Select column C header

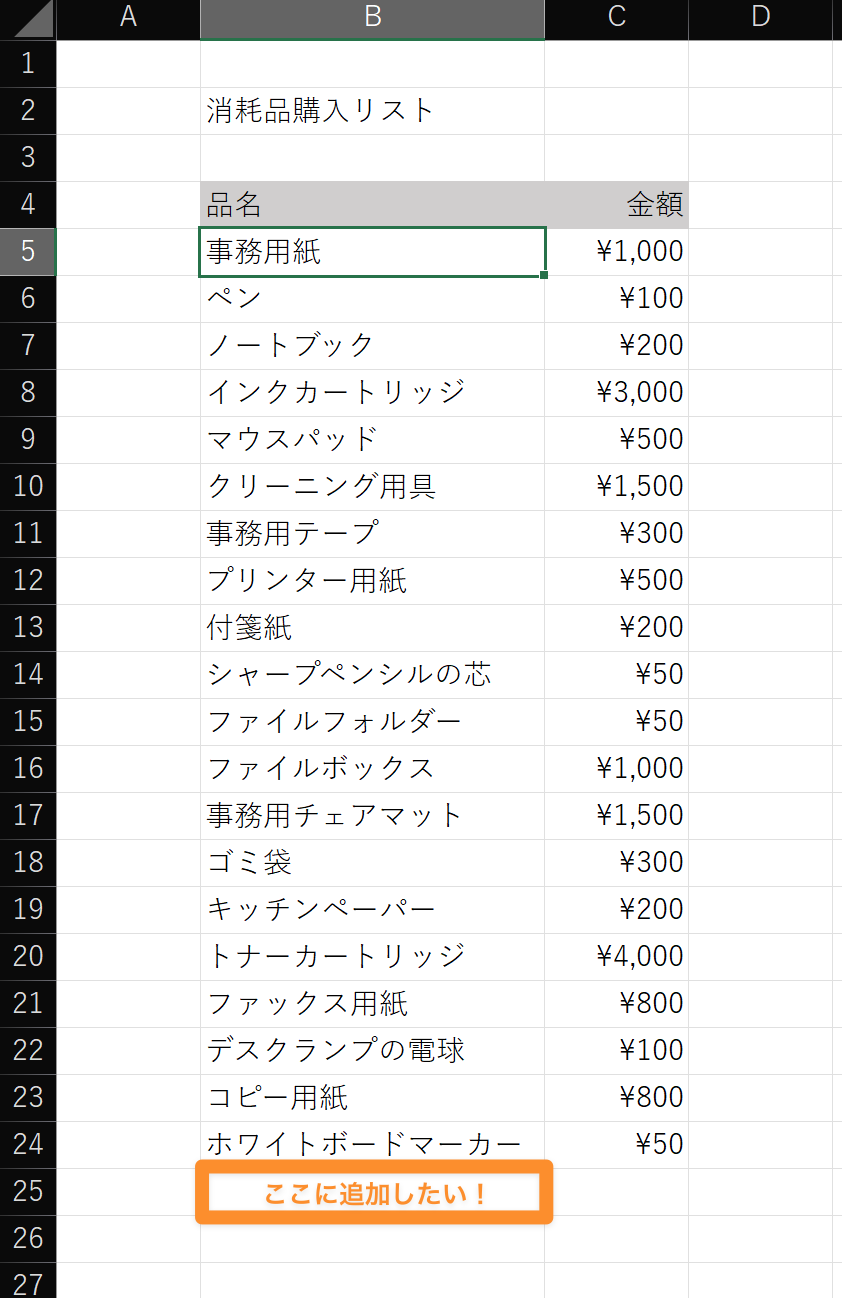click(616, 20)
